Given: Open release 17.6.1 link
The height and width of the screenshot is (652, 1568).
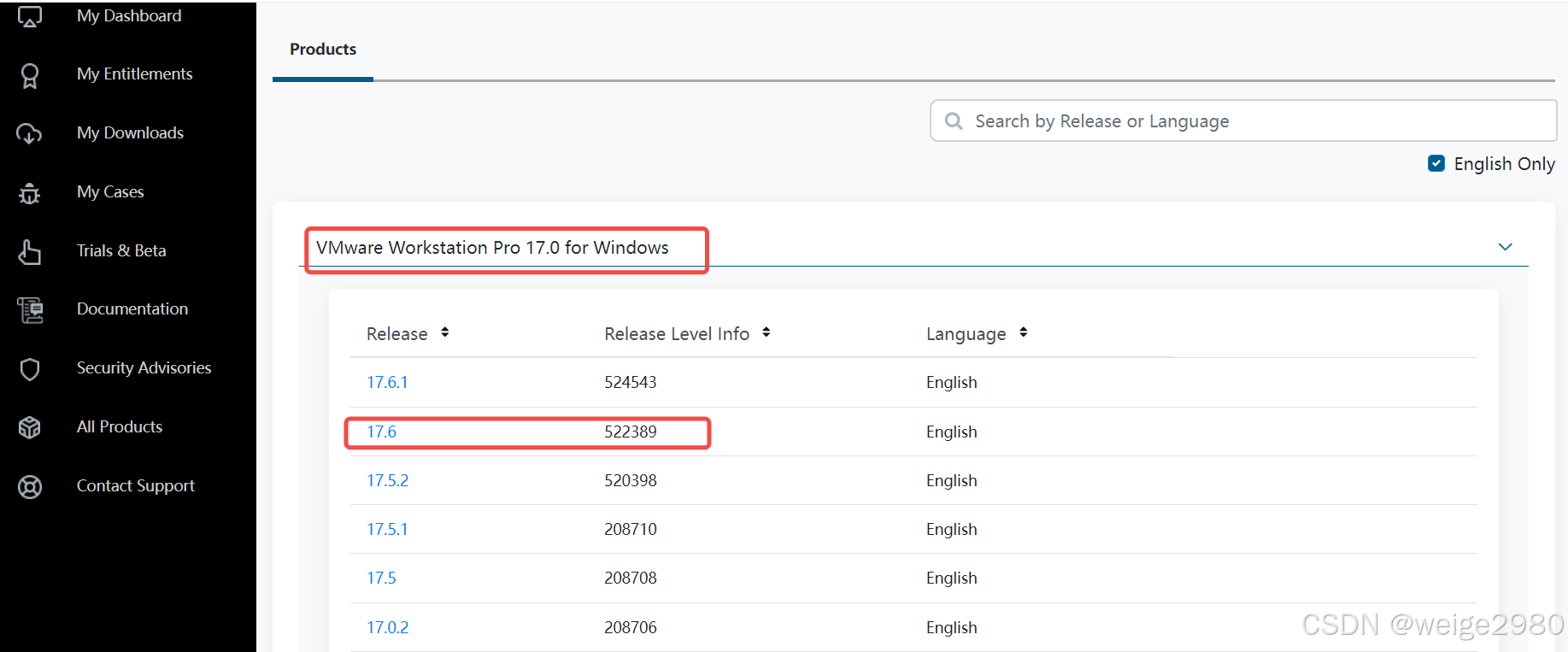Looking at the screenshot, I should coord(387,383).
